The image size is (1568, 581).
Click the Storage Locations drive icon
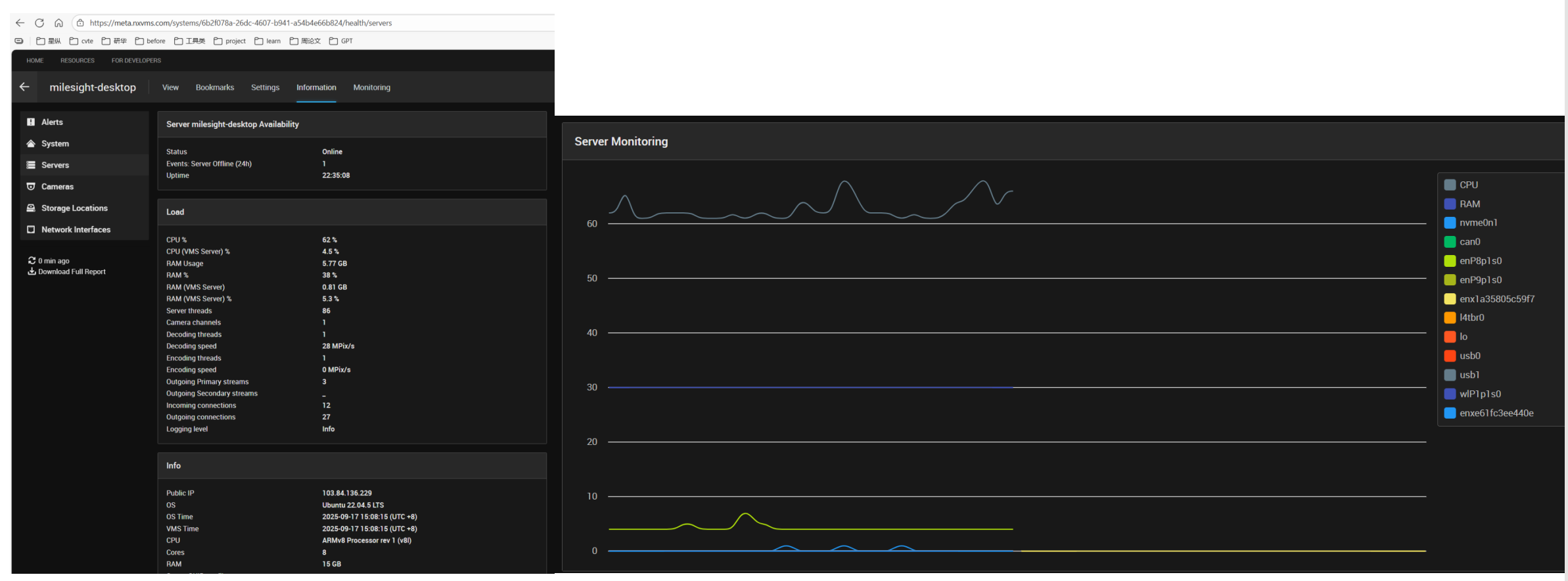click(31, 208)
